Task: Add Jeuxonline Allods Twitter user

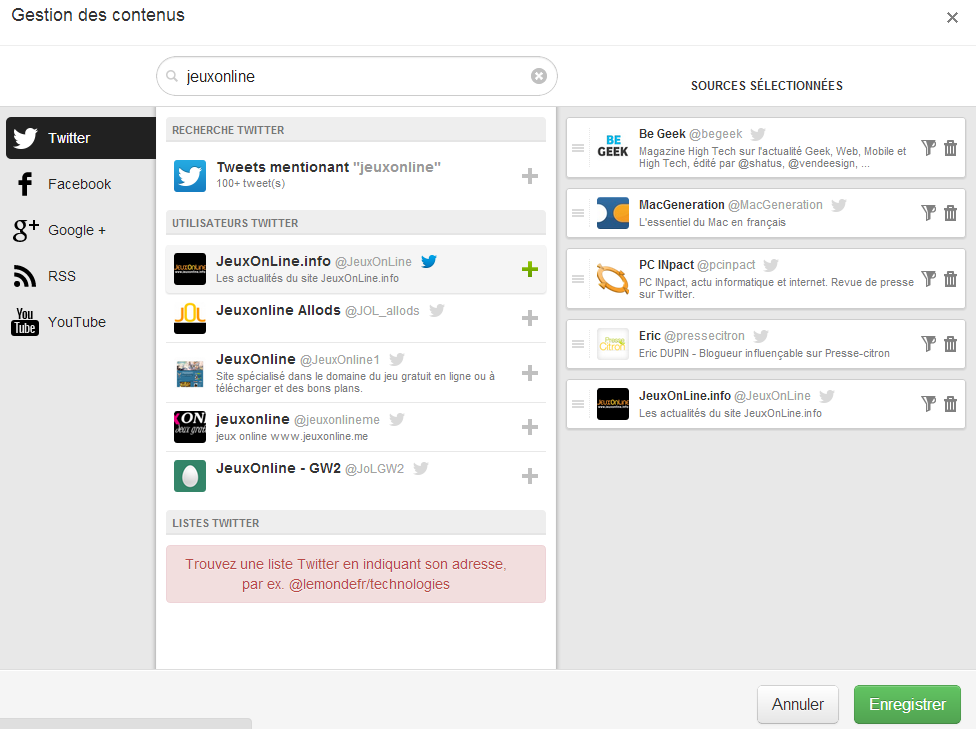Action: coord(530,318)
